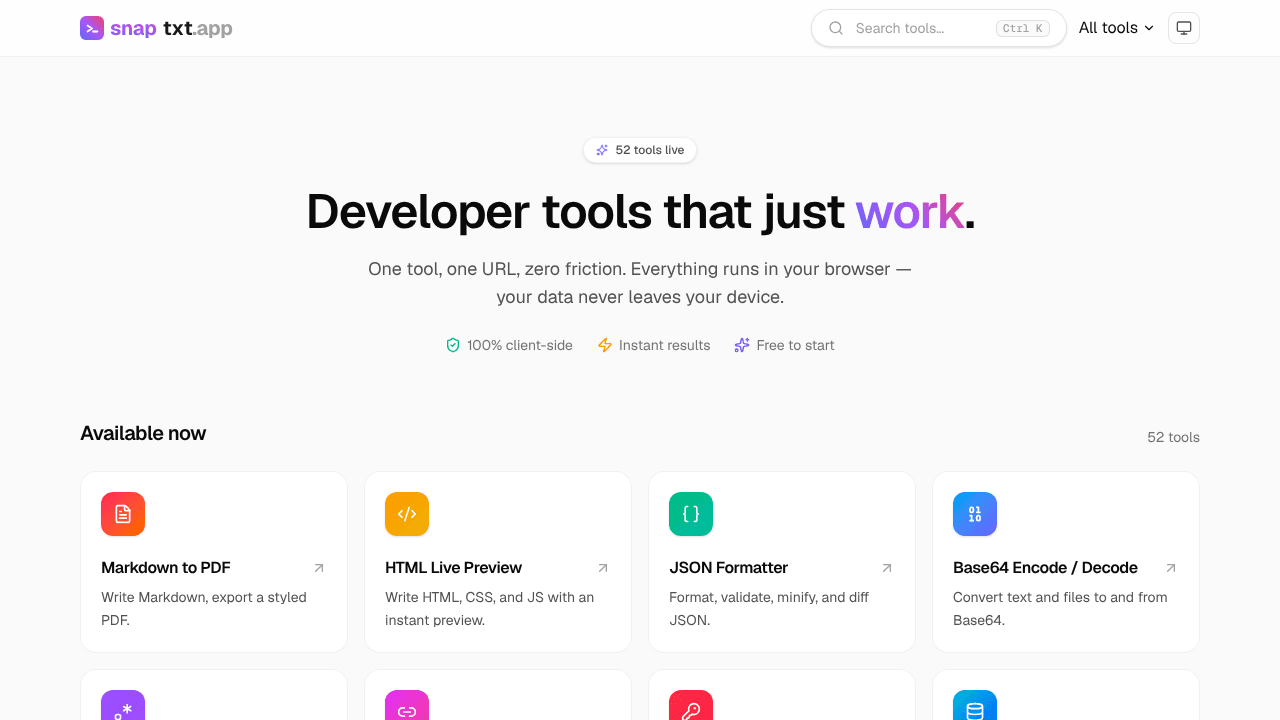Click the arrow icon on Base64 card

(x=1171, y=568)
